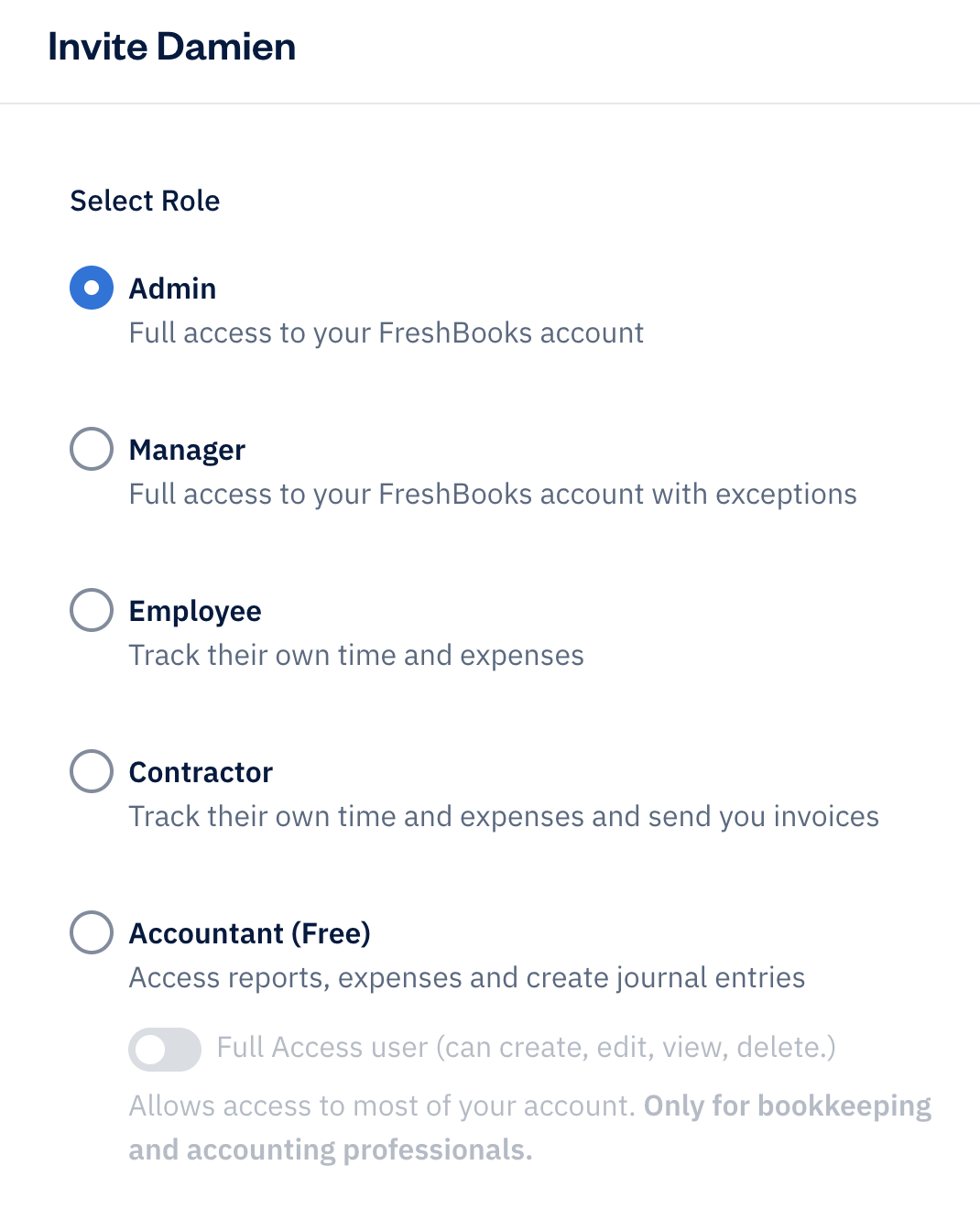The image size is (980, 1209).
Task: Click the Employee time tracking description
Action: tap(357, 655)
